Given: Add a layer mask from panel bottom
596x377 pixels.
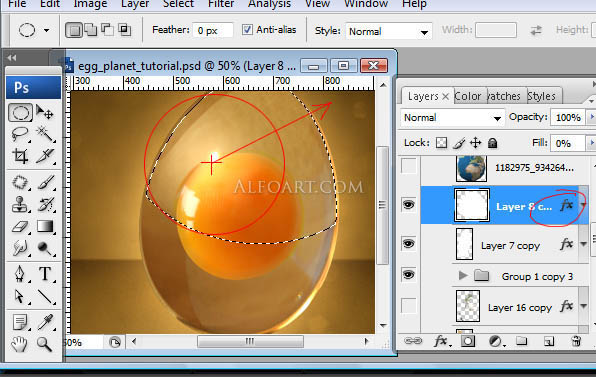Looking at the screenshot, I should (468, 341).
